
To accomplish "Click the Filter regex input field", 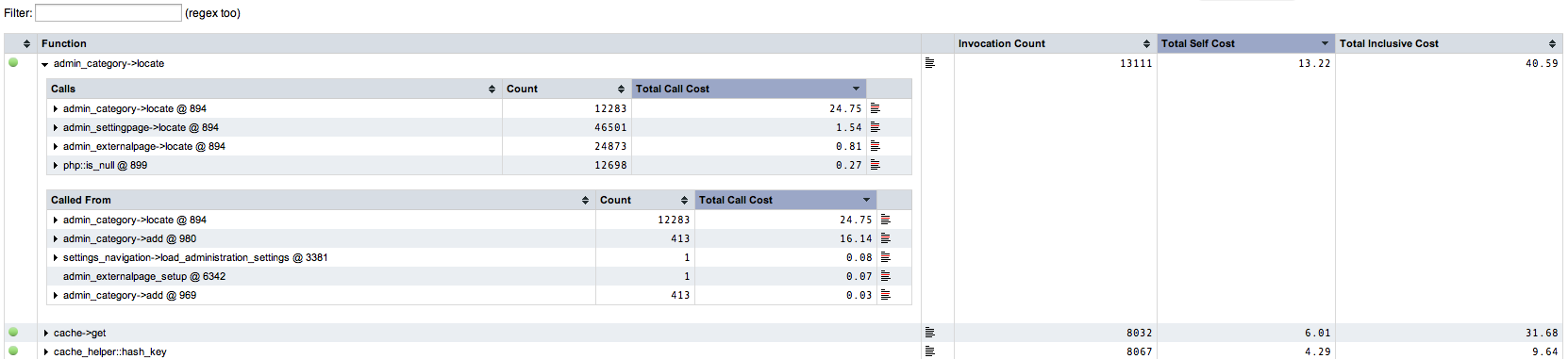I will [x=108, y=13].
